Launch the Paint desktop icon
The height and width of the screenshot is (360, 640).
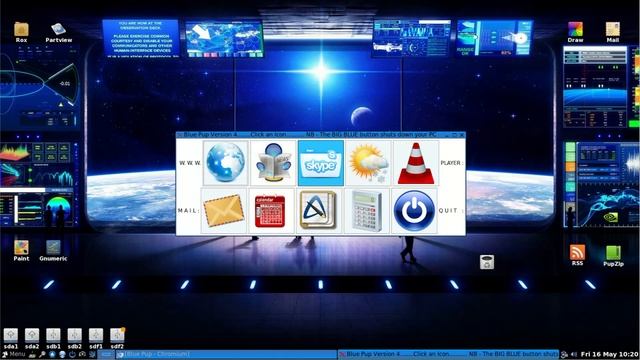[x=21, y=250]
